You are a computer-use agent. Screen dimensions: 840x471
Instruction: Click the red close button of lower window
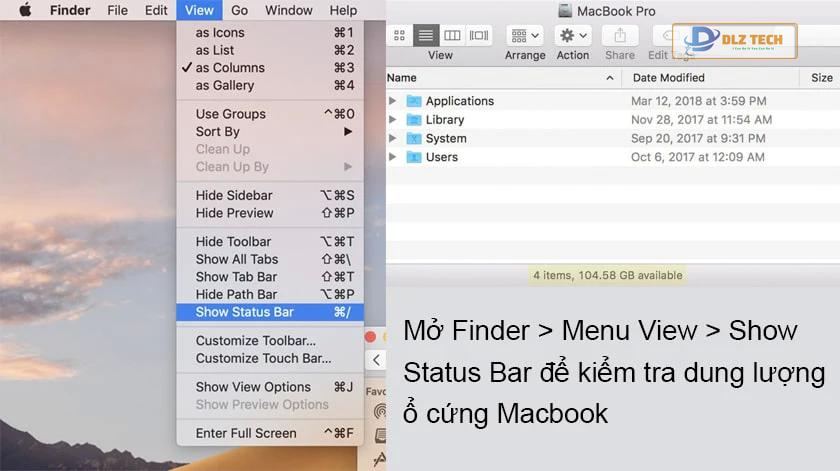(370, 337)
